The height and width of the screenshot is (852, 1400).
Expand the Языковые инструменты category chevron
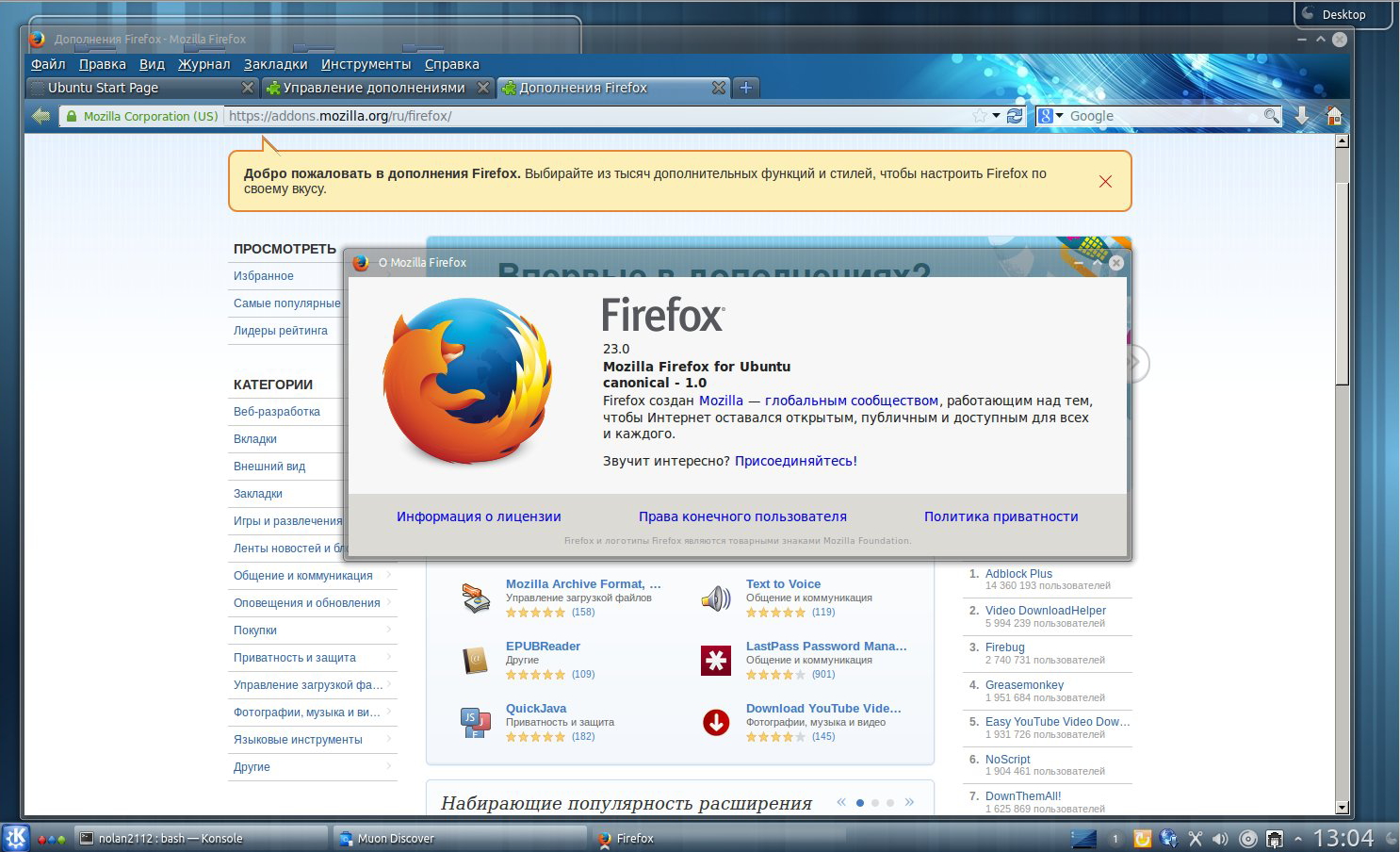[389, 739]
